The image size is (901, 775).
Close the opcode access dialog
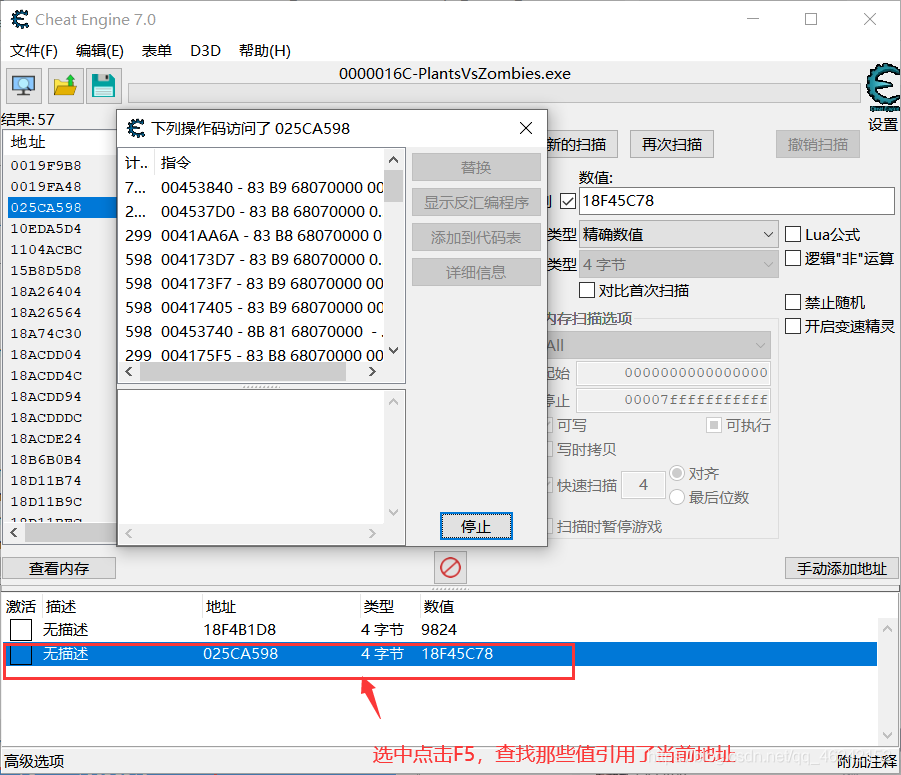526,128
